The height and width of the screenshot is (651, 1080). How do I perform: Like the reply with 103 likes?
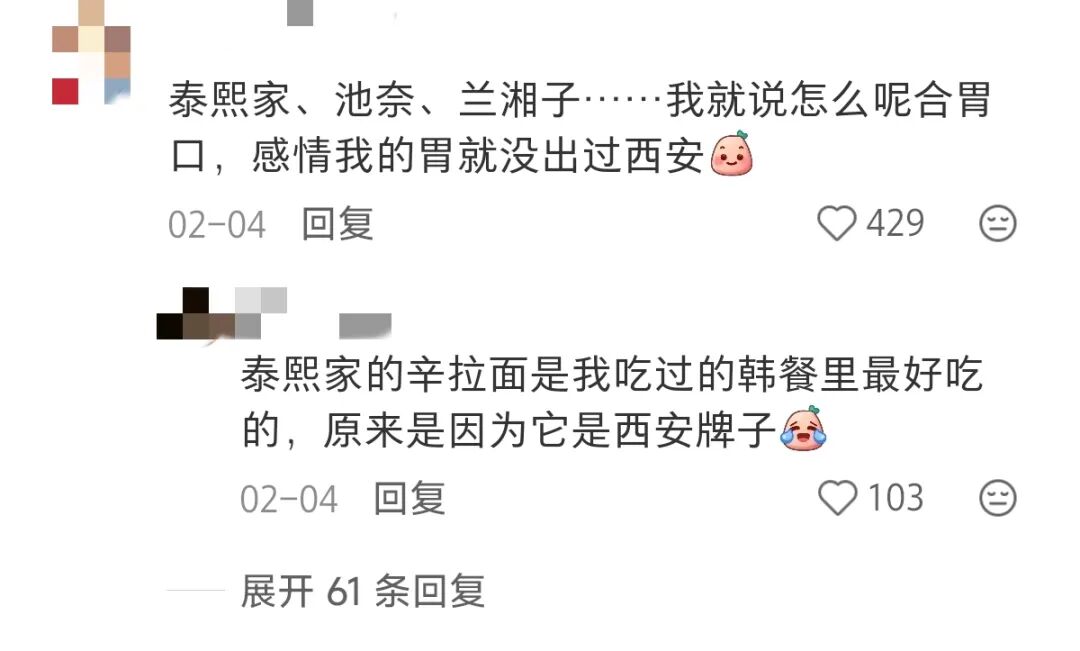click(x=837, y=498)
